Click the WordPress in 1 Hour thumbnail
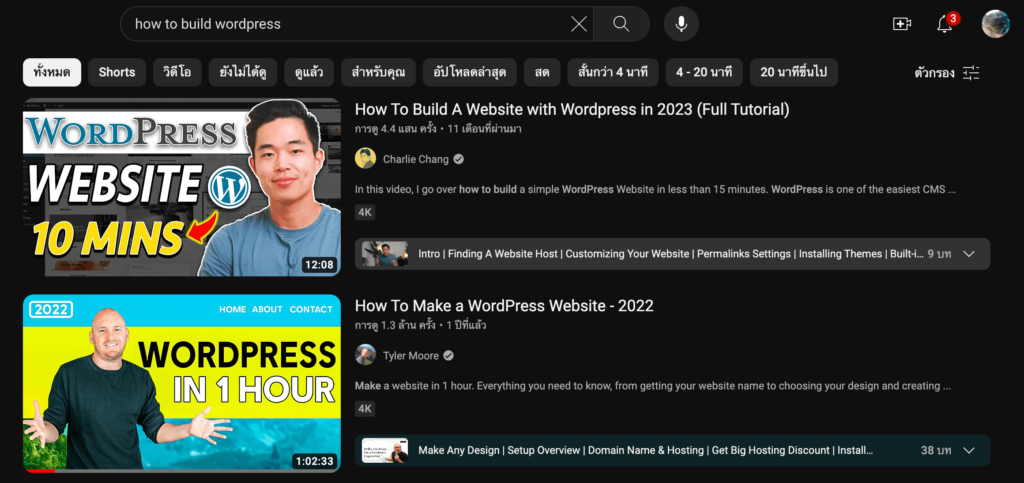Viewport: 1024px width, 483px height. pyautogui.click(x=182, y=383)
